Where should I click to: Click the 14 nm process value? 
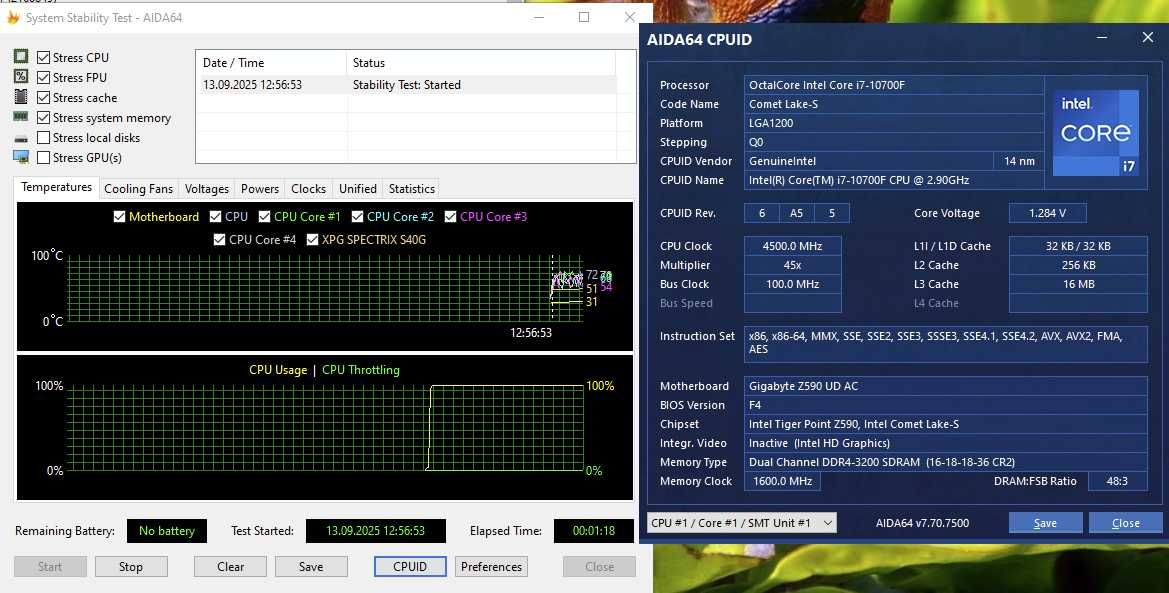(1019, 161)
